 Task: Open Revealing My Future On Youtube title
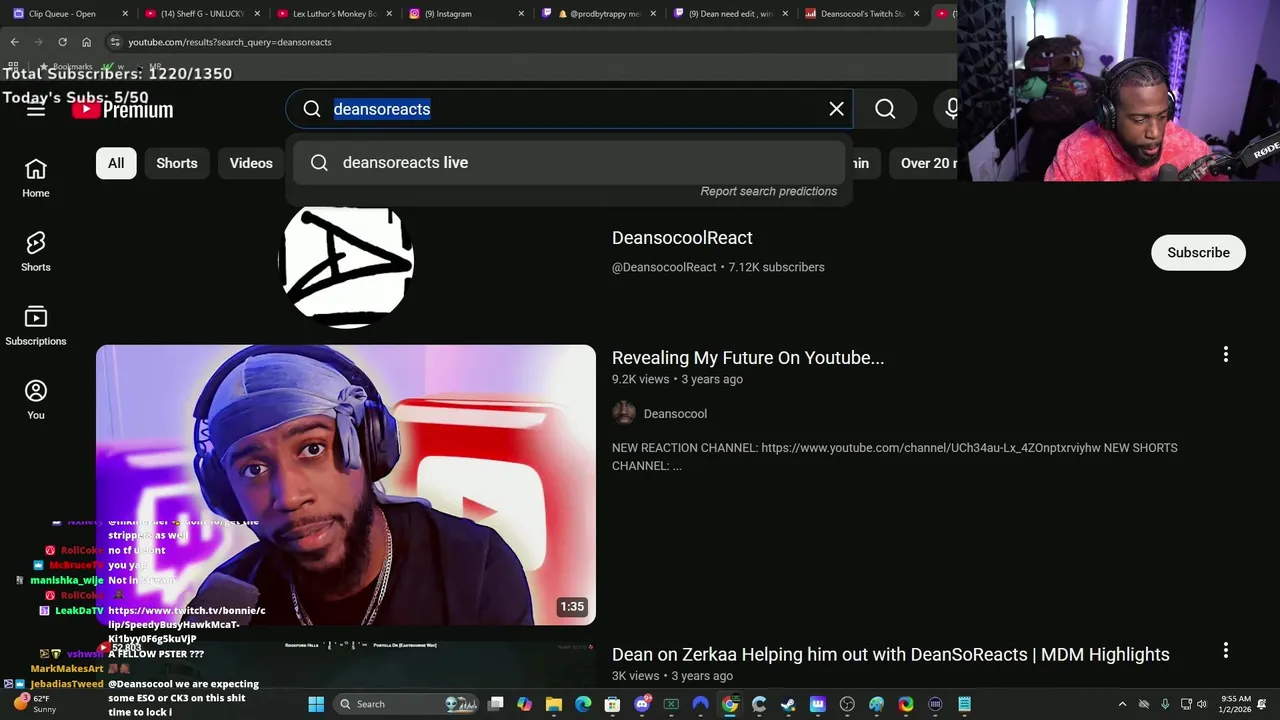tap(748, 358)
